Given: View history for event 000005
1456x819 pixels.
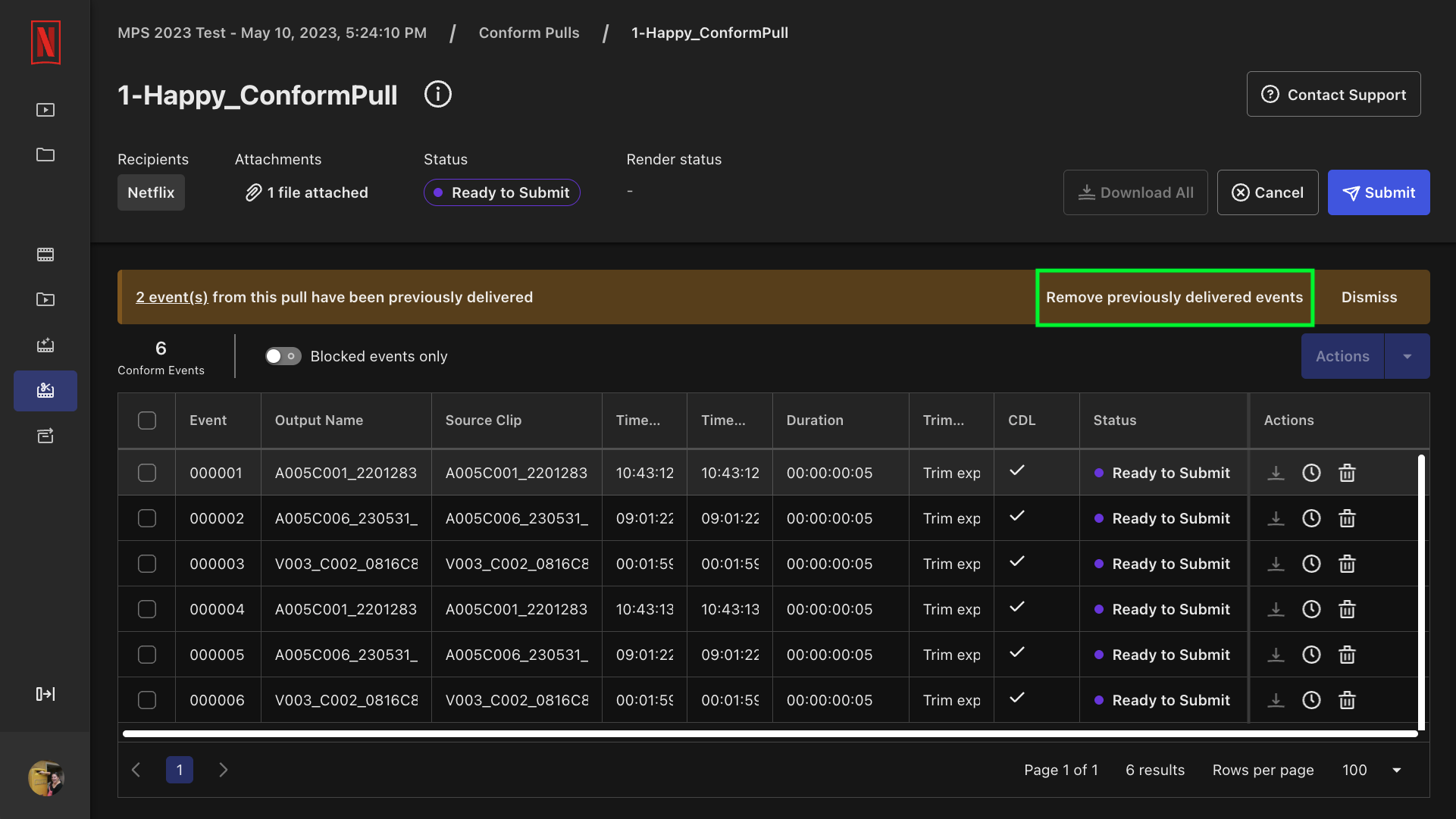Looking at the screenshot, I should 1311,655.
